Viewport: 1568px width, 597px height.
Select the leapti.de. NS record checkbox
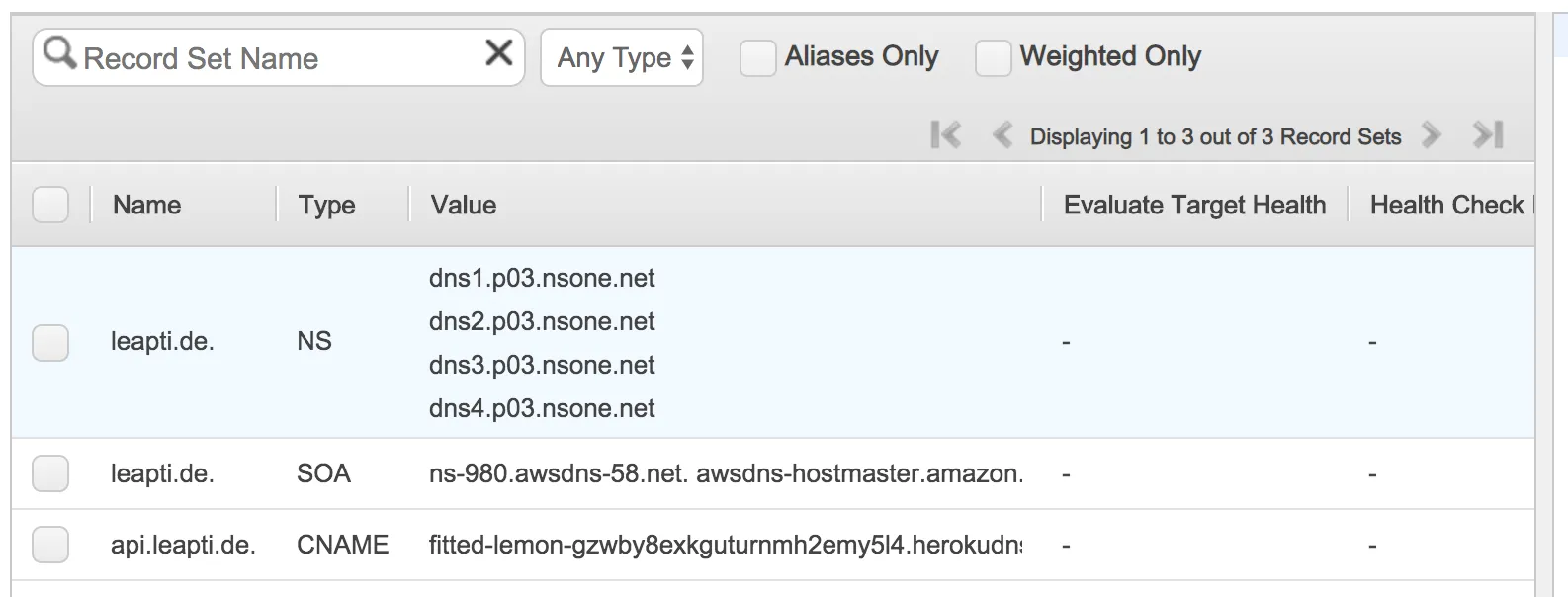coord(50,342)
